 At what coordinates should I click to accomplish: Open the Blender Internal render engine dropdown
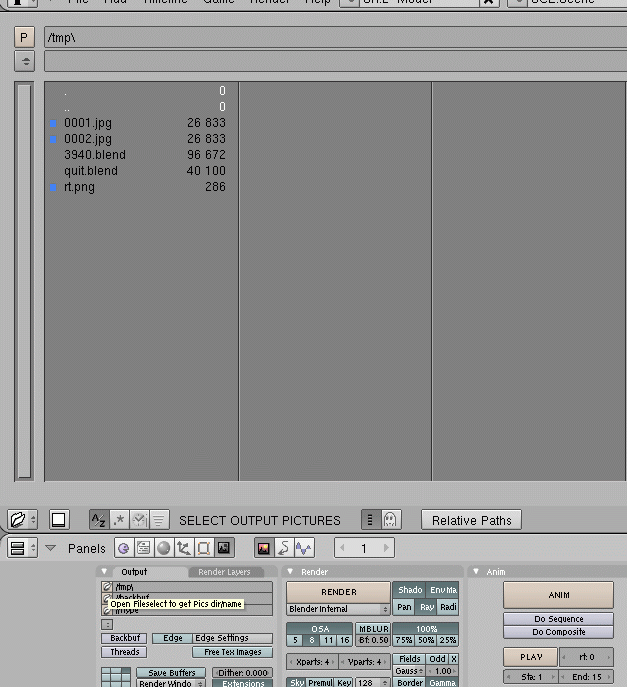click(338, 609)
